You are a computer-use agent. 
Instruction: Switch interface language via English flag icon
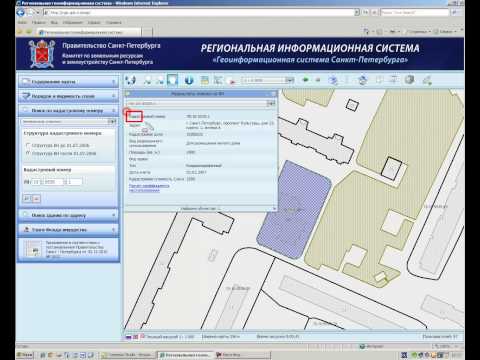tap(135, 337)
